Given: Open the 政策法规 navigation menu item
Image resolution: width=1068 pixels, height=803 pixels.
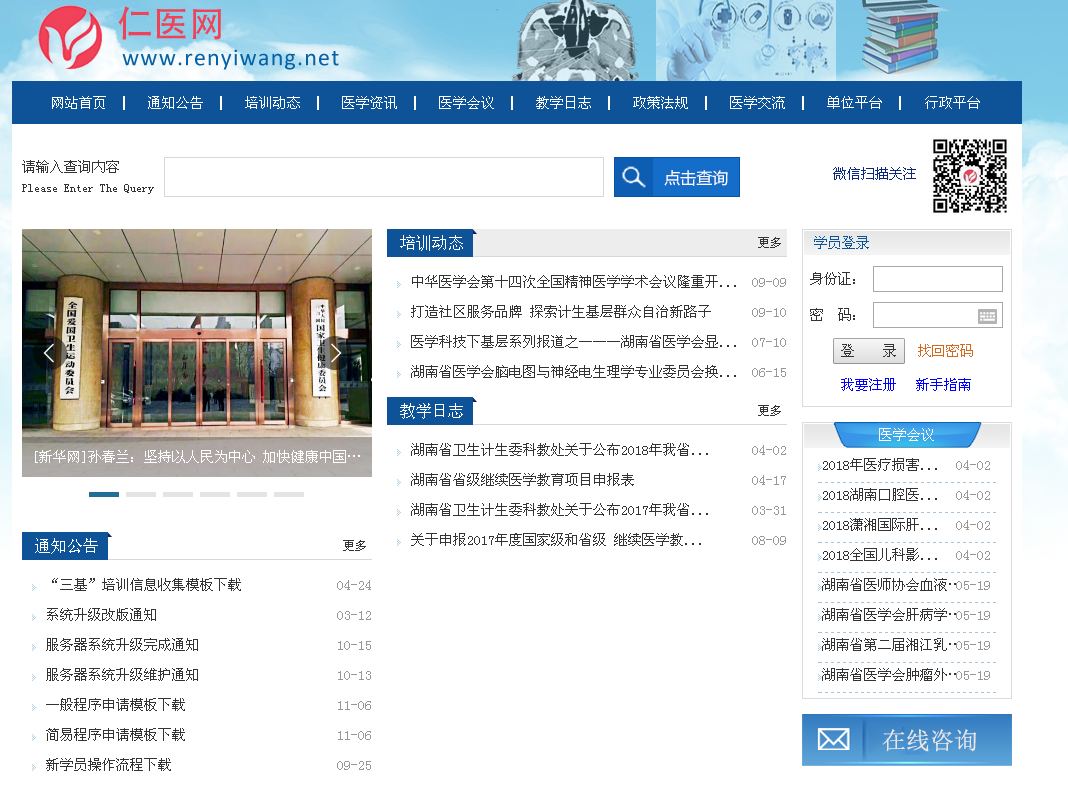Looking at the screenshot, I should (660, 103).
